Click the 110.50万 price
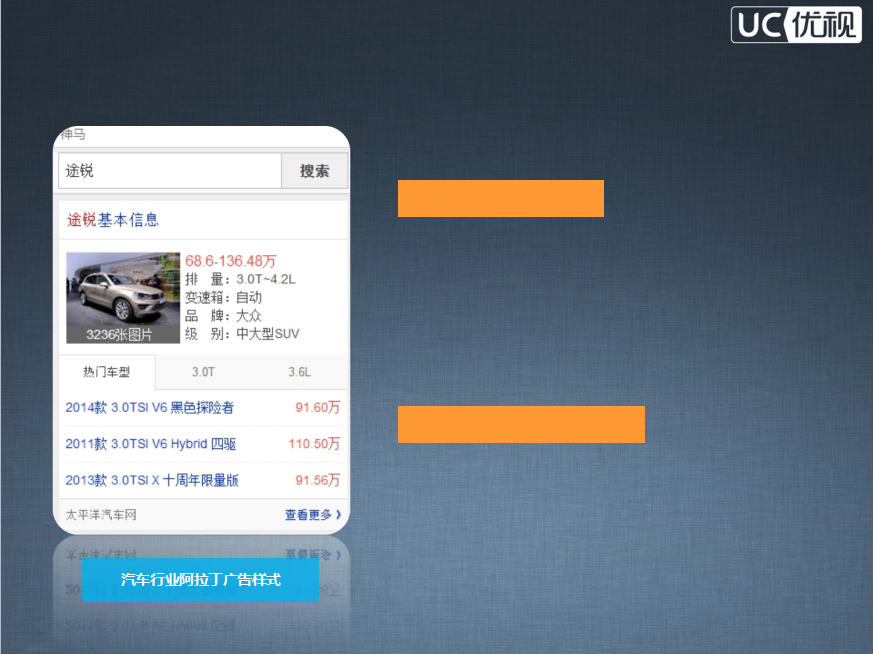Viewport: 873px width, 654px height. [314, 444]
